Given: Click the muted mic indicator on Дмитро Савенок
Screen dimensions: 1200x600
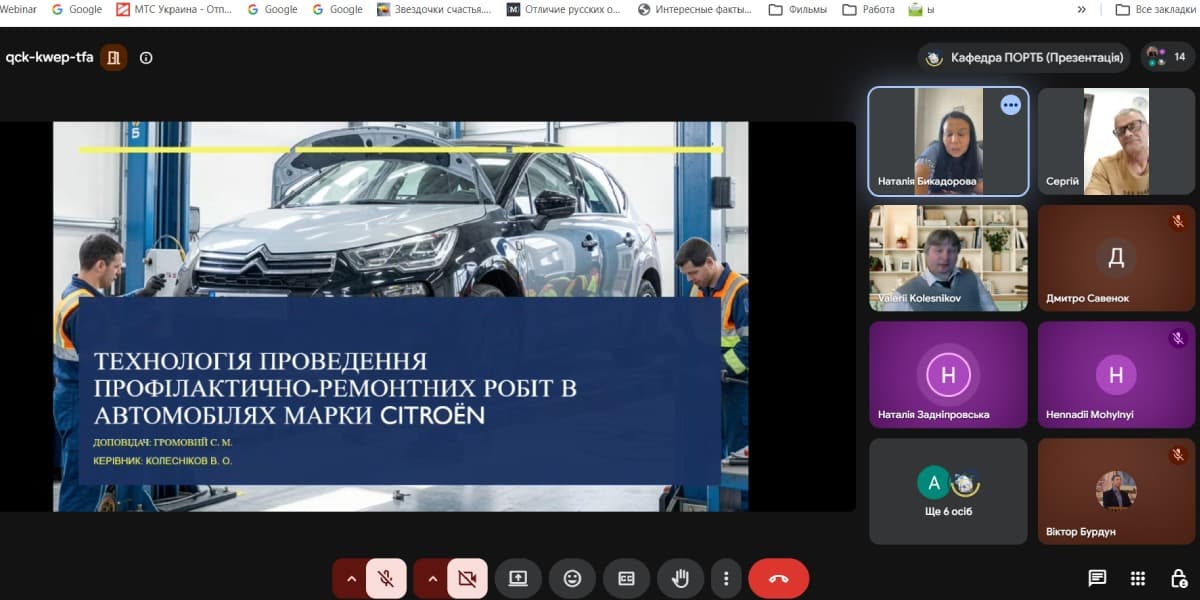Looking at the screenshot, I should tap(1178, 222).
